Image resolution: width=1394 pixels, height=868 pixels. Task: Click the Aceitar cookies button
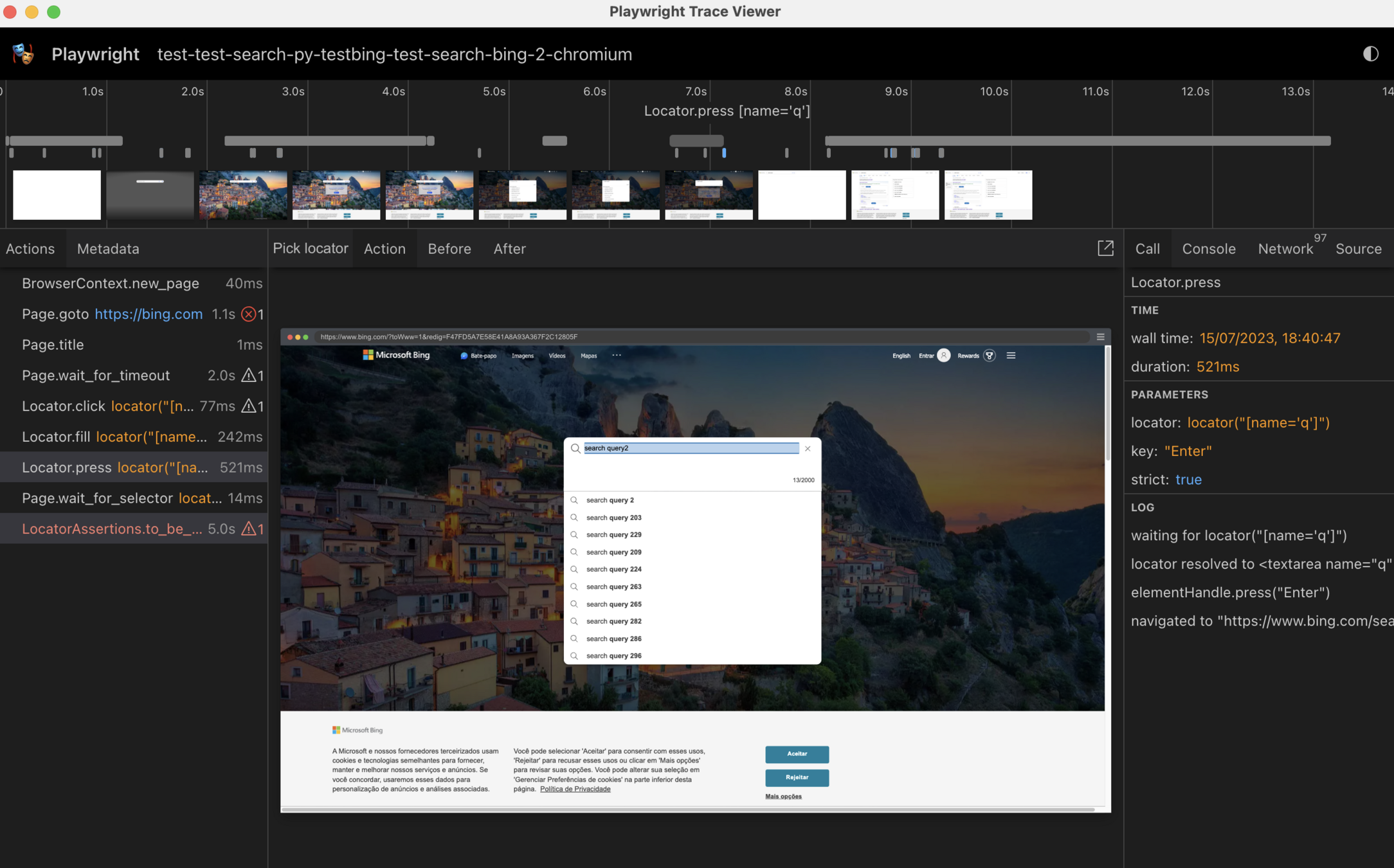point(797,754)
